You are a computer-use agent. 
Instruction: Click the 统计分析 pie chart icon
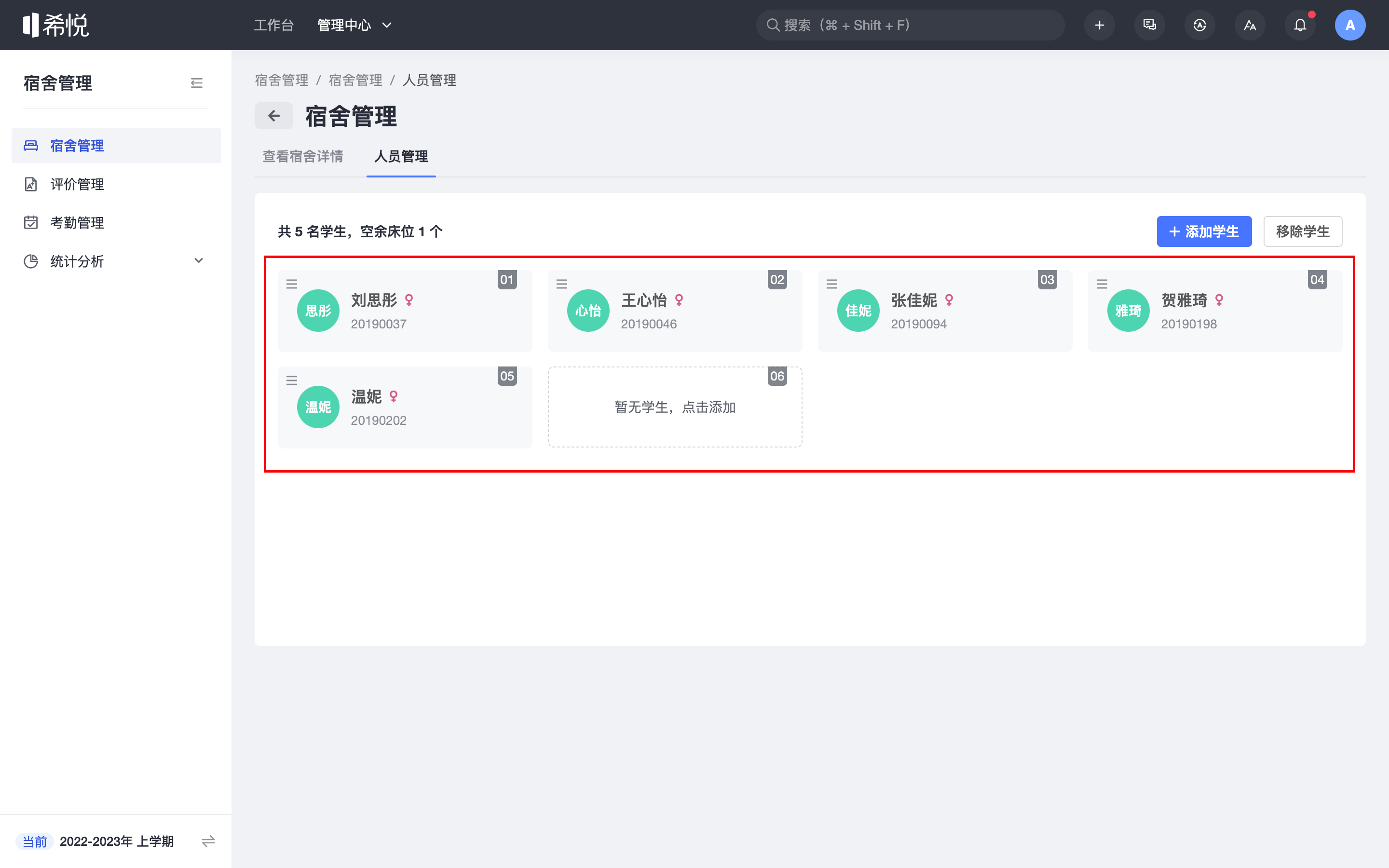[x=31, y=261]
